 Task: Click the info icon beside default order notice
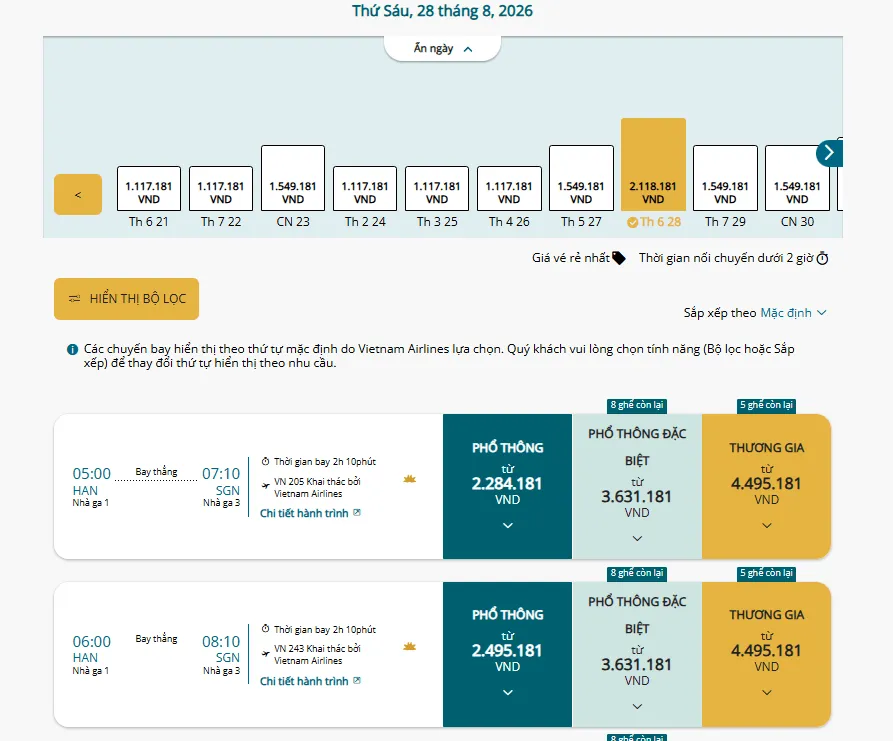[72, 349]
